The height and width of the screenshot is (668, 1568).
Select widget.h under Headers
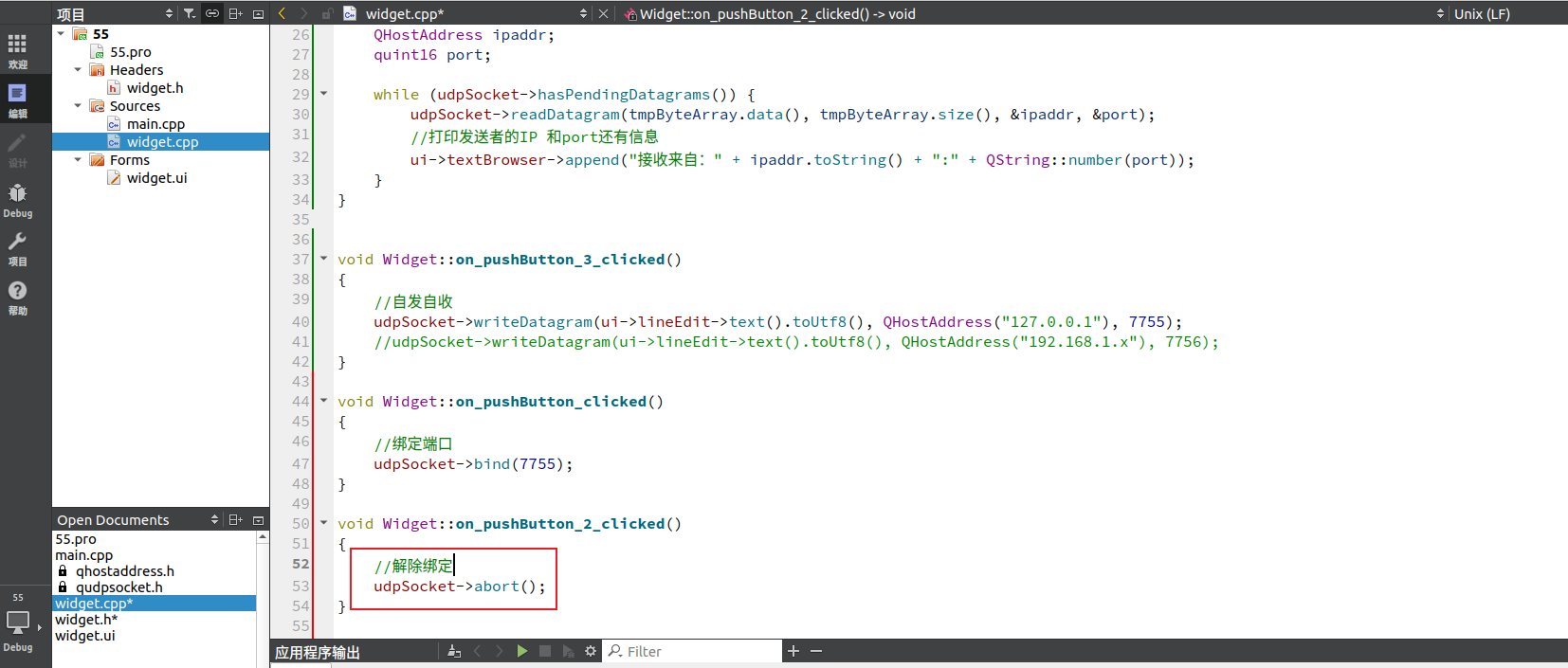point(155,88)
